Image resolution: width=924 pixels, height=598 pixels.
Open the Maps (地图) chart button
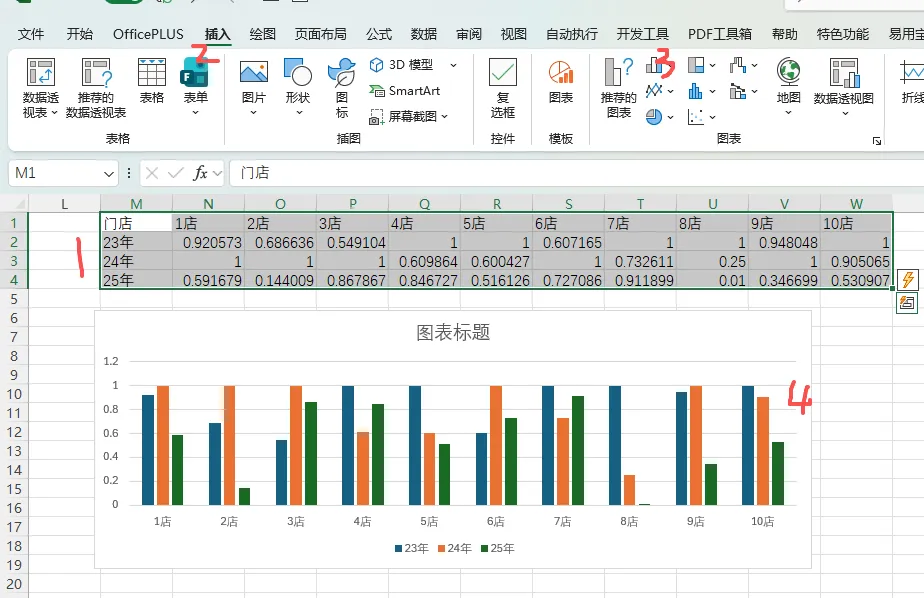tap(788, 86)
